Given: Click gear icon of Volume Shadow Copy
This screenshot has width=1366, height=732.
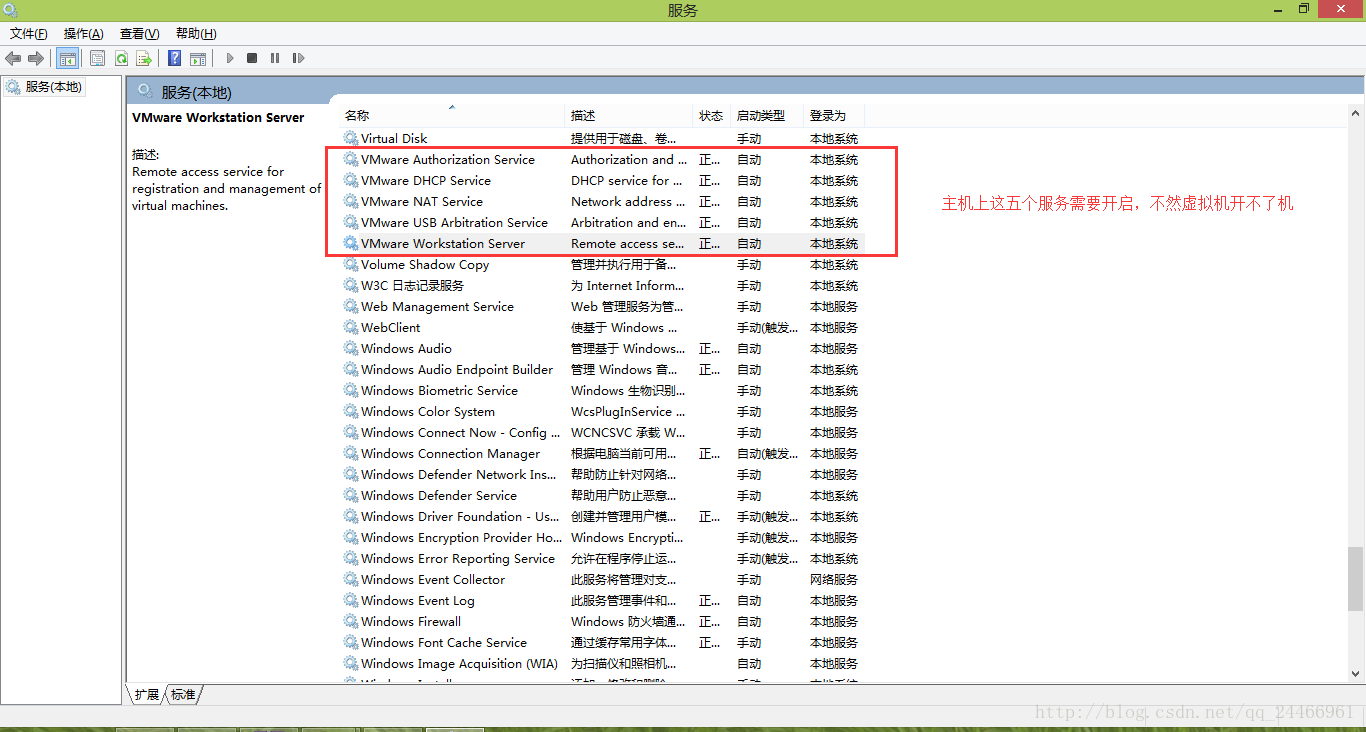Looking at the screenshot, I should point(351,264).
